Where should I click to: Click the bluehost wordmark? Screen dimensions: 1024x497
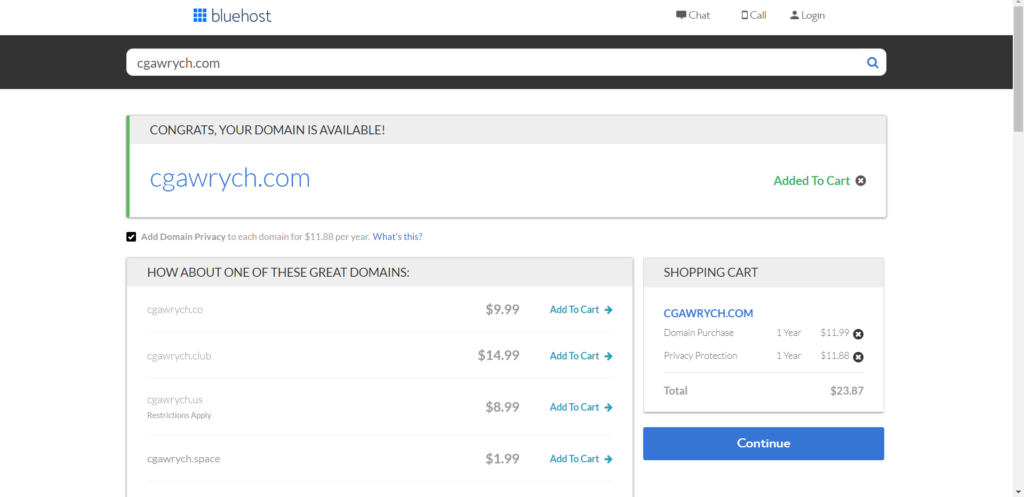click(x=241, y=16)
